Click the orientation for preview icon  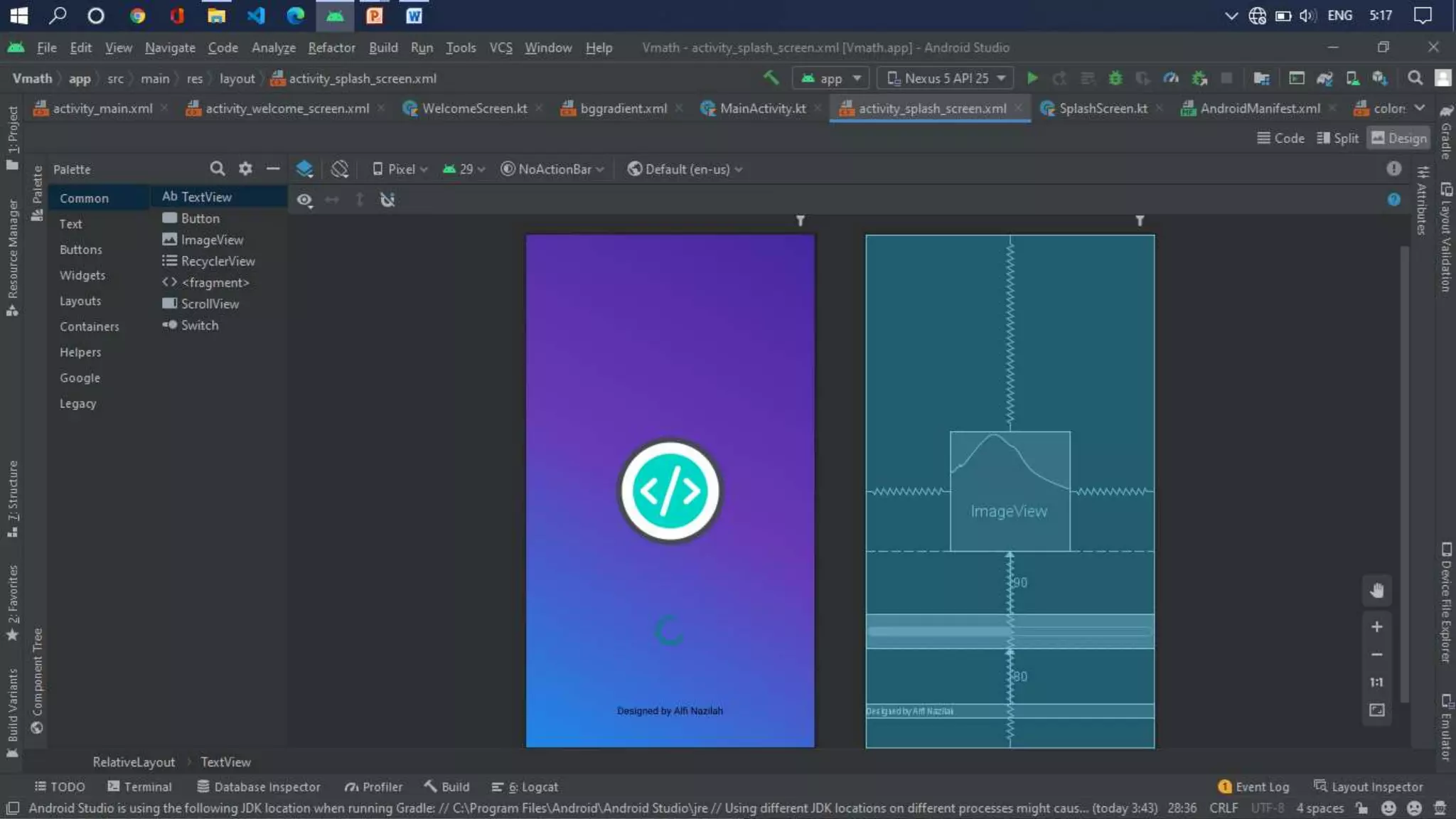tap(340, 169)
